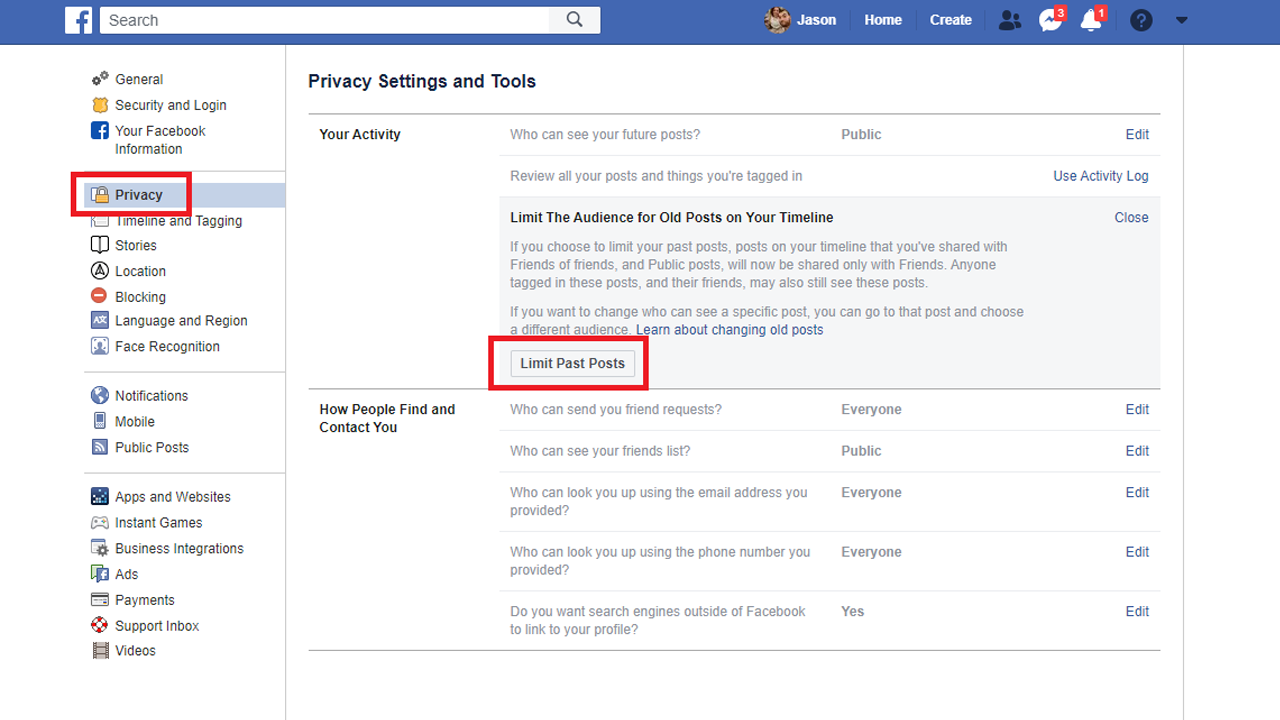
Task: Click the Stories book icon
Action: 100,245
